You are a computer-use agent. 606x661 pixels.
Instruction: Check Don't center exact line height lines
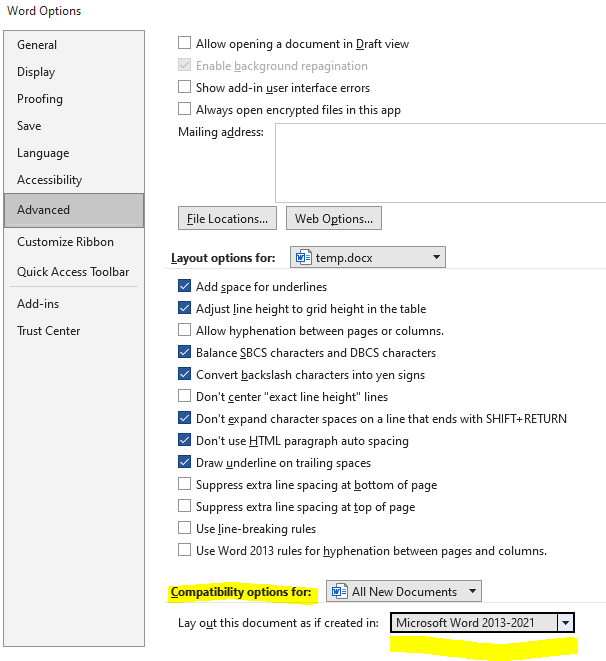(x=184, y=396)
